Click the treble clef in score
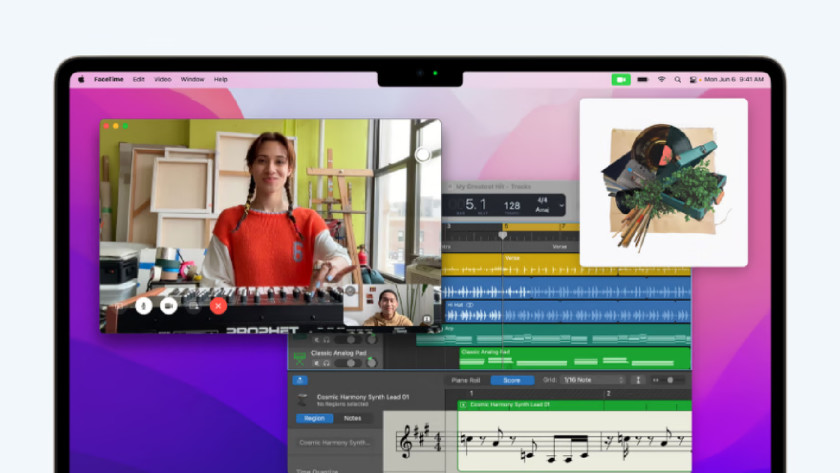Viewport: 840px width, 473px height. tap(407, 441)
